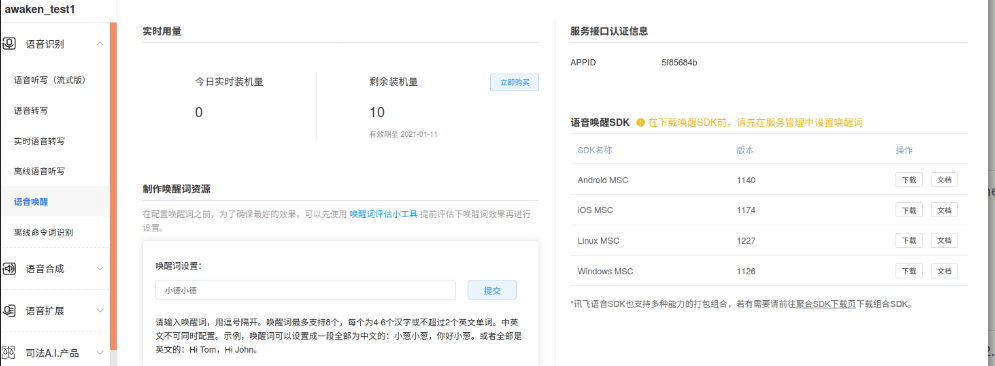The width and height of the screenshot is (995, 366).
Task: Click the Windows MSC version 1126
Action: pyautogui.click(x=746, y=271)
